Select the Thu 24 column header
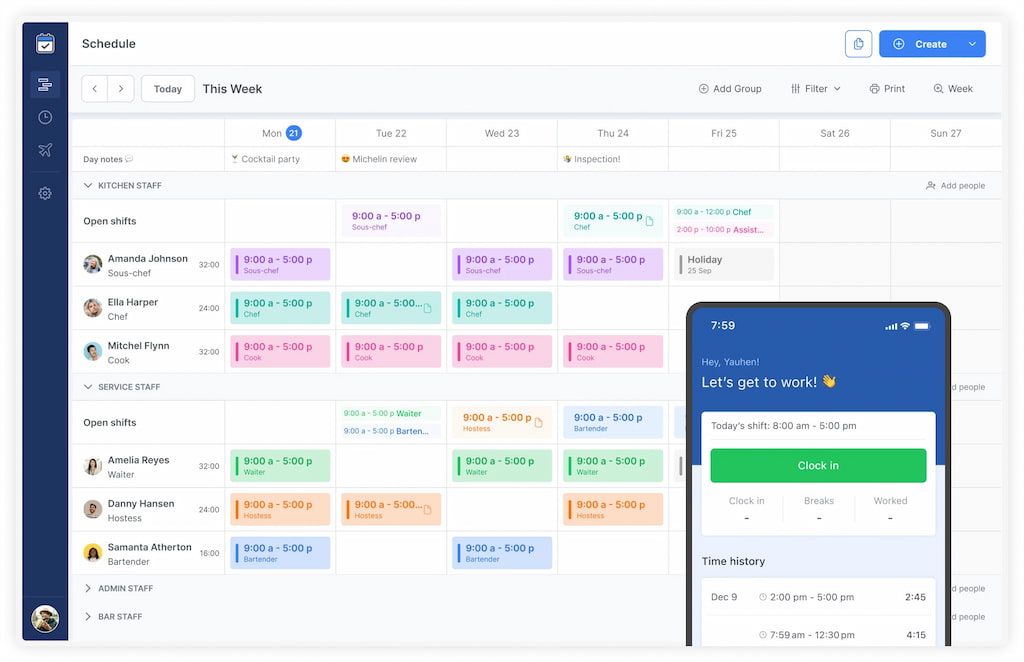Screen dimensions: 1024x662 tap(613, 133)
